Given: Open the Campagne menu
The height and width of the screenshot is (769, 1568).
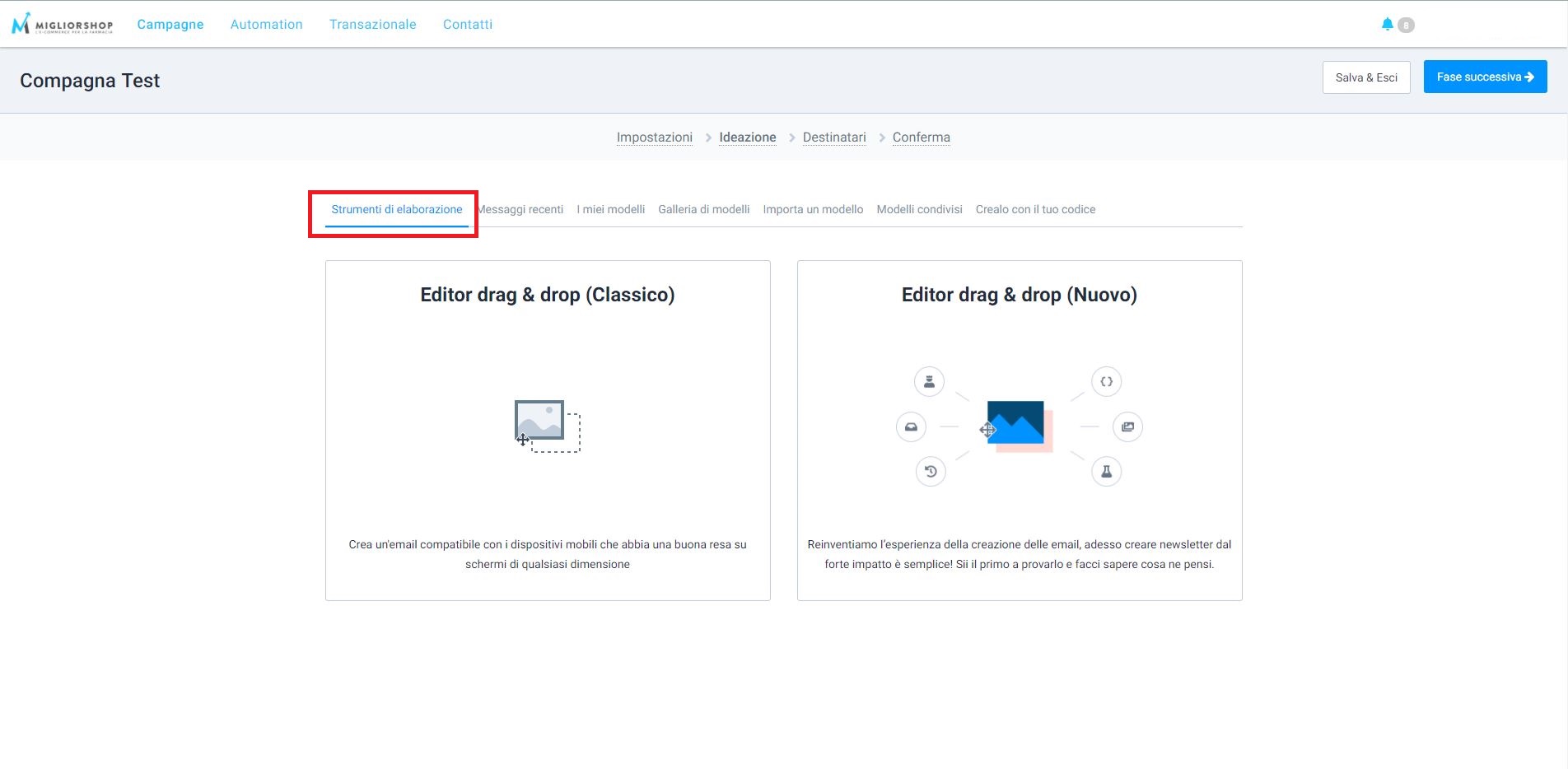Looking at the screenshot, I should (170, 25).
